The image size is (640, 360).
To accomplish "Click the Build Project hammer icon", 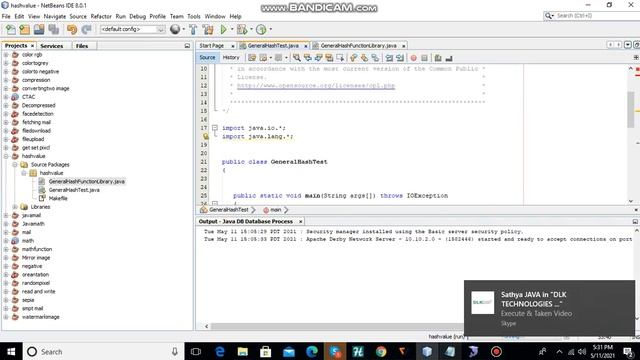I will click(x=193, y=29).
